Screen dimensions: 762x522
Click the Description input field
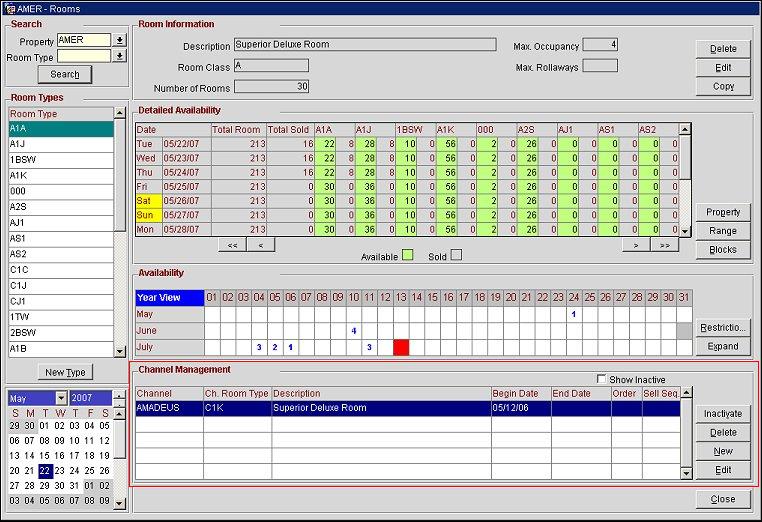364,45
